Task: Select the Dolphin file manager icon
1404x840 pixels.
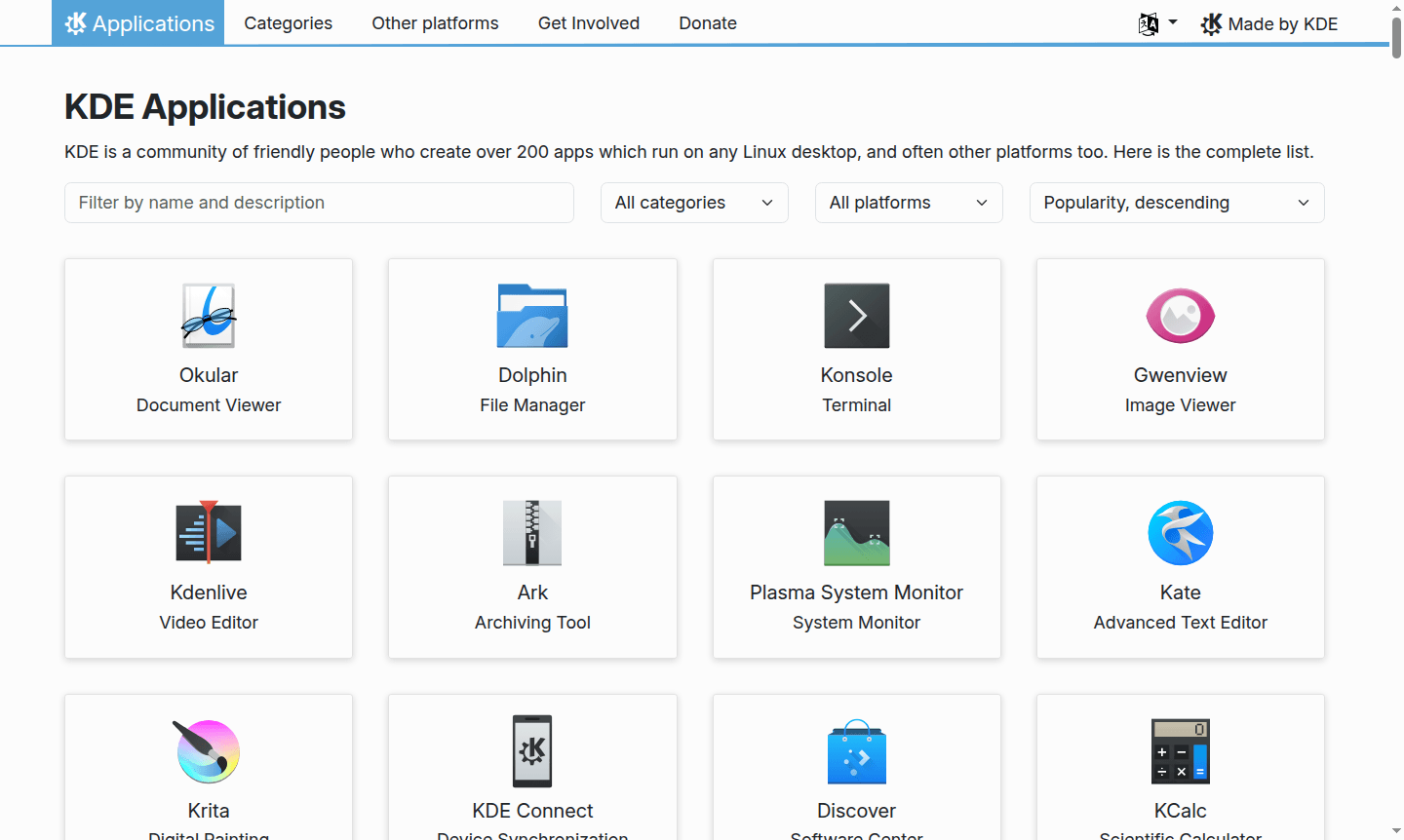Action: point(532,316)
